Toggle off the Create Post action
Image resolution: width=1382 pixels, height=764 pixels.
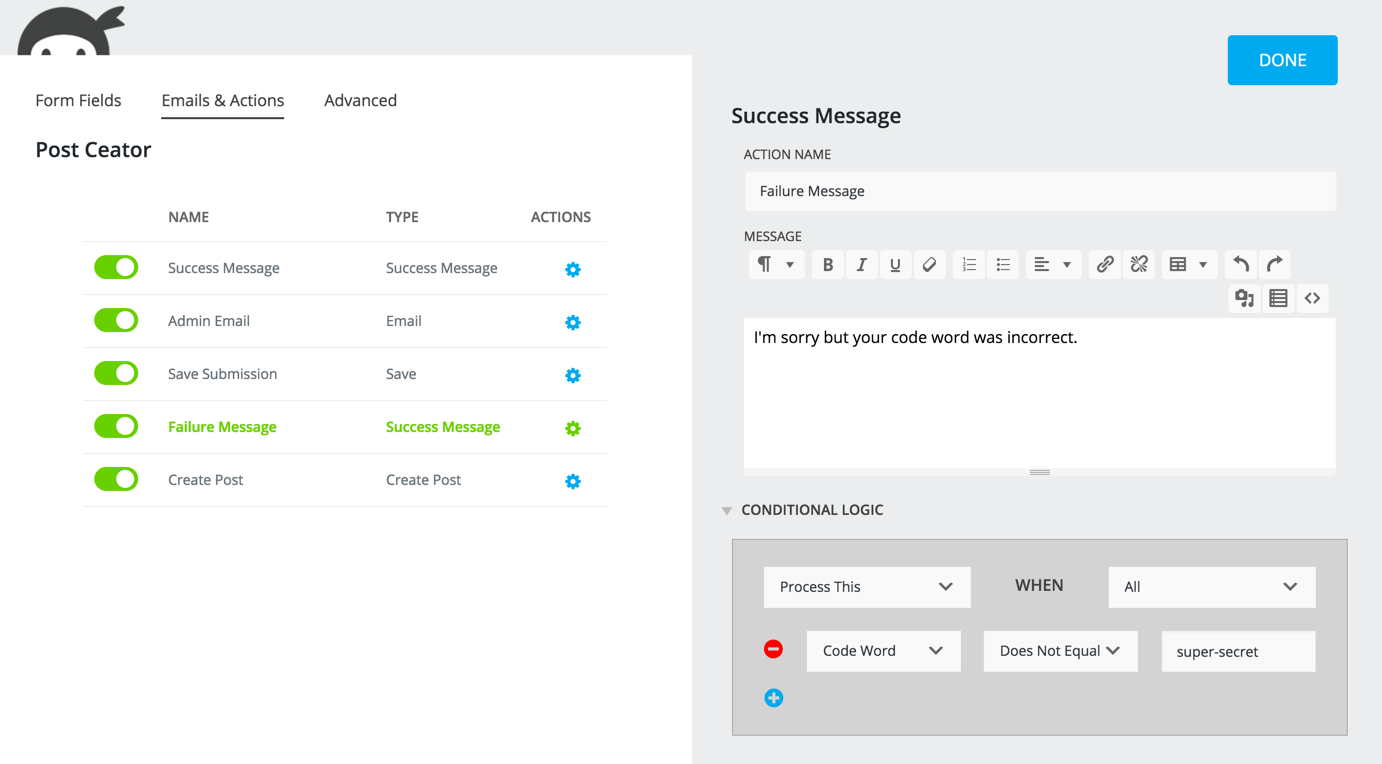[116, 480]
